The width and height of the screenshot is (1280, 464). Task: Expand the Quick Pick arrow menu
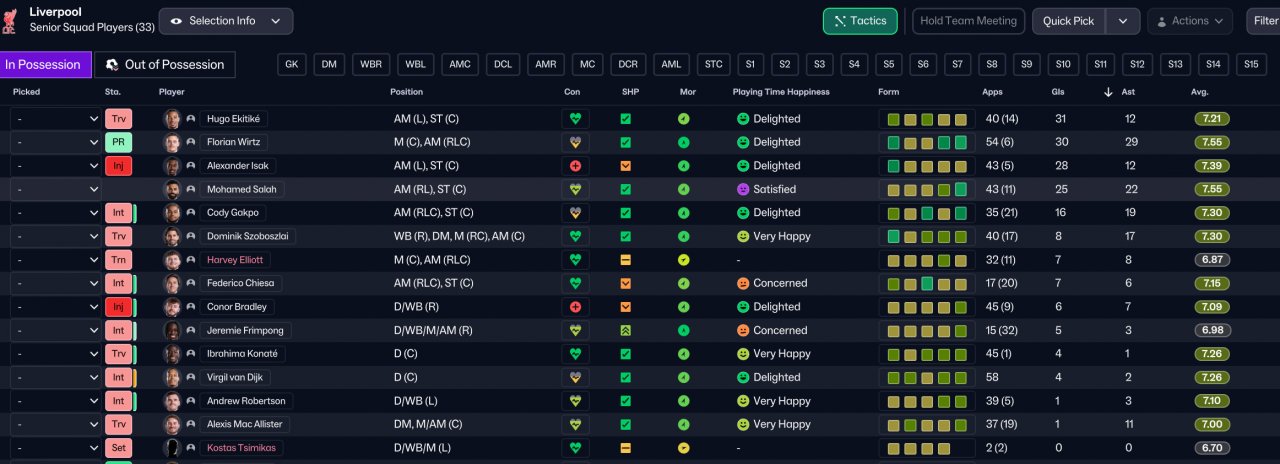[x=1123, y=21]
